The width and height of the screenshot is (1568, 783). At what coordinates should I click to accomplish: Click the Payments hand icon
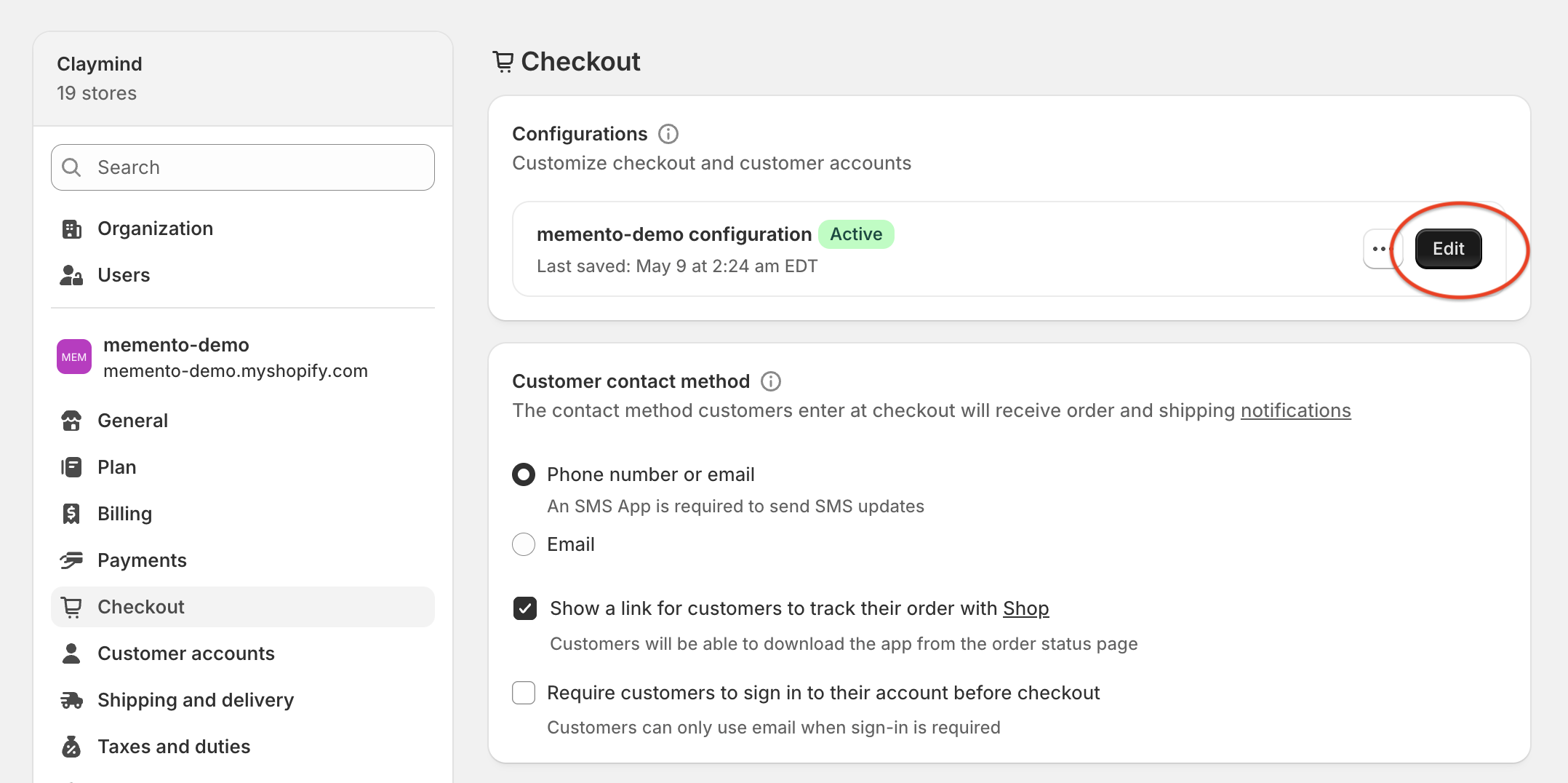(x=71, y=561)
